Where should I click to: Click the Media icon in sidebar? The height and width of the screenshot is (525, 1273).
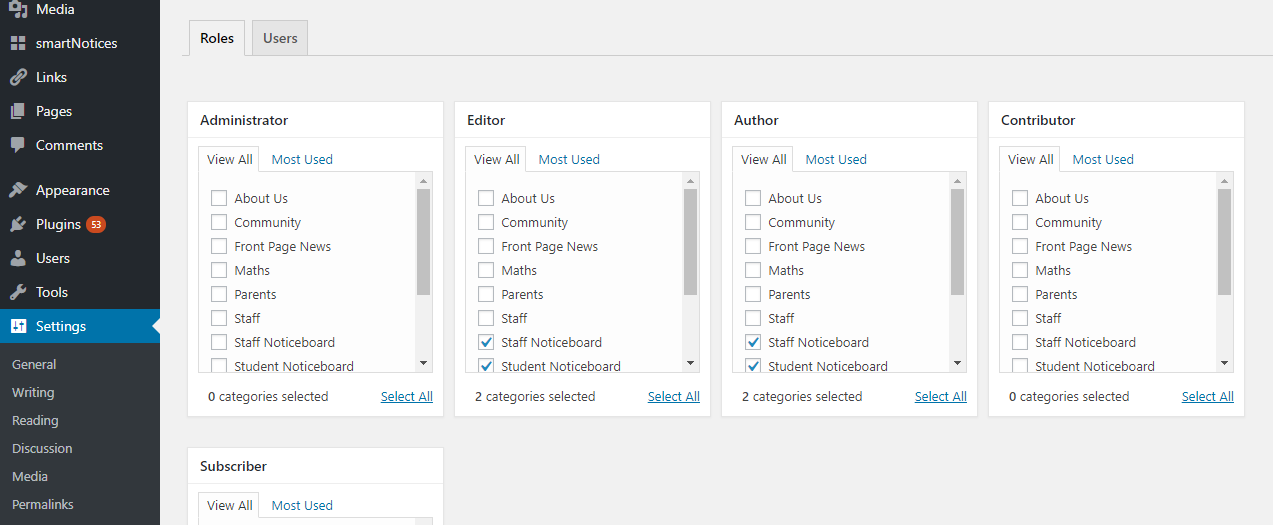18,10
